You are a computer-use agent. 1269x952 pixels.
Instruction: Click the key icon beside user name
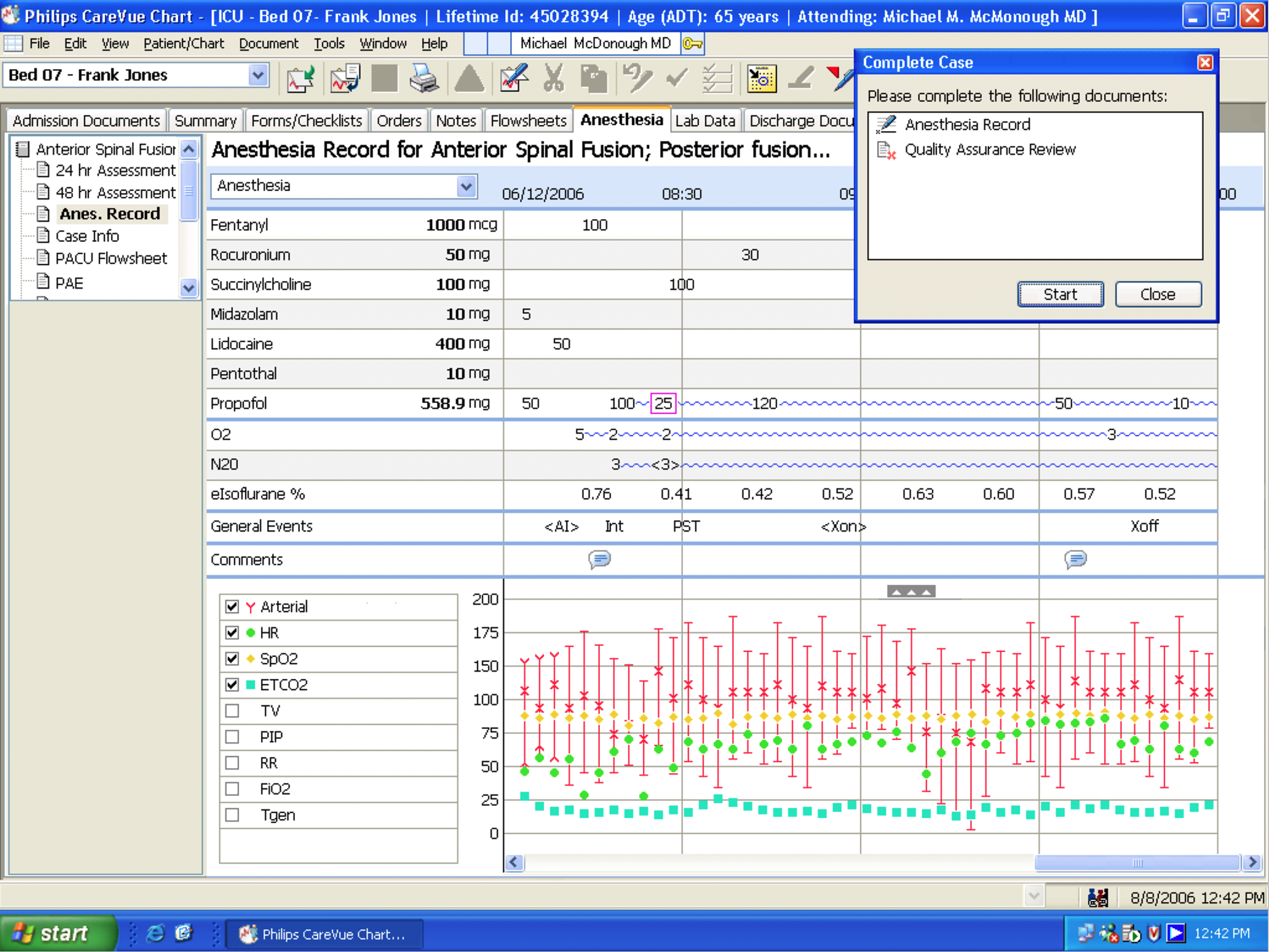[692, 43]
